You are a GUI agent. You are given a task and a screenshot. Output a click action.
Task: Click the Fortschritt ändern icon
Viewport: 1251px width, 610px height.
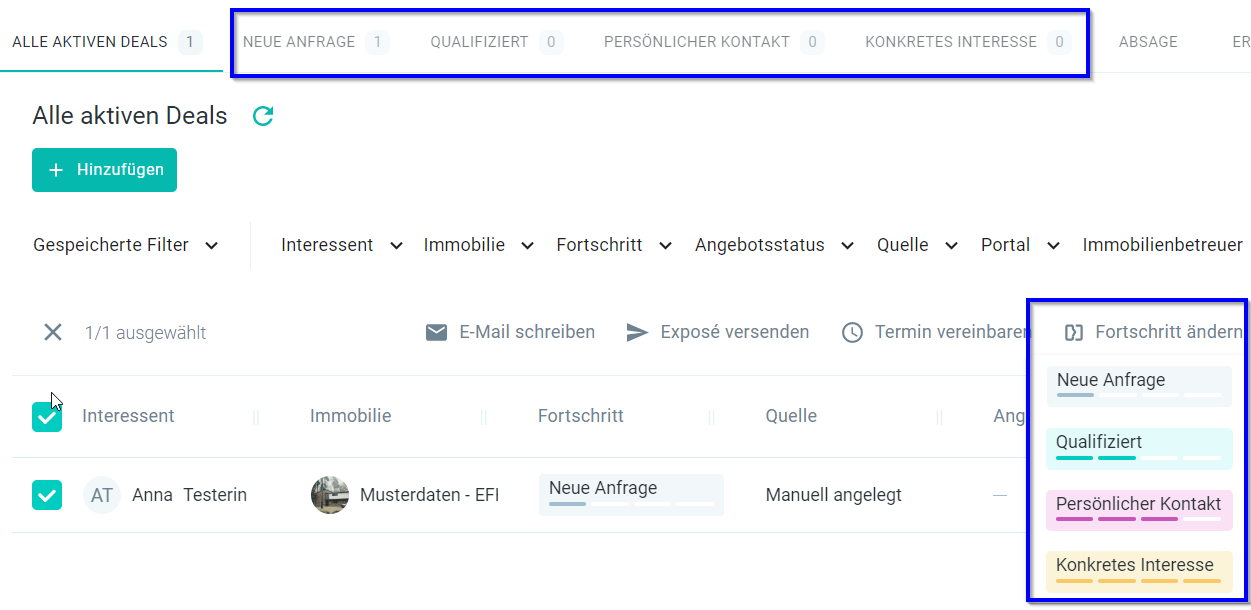(1074, 332)
